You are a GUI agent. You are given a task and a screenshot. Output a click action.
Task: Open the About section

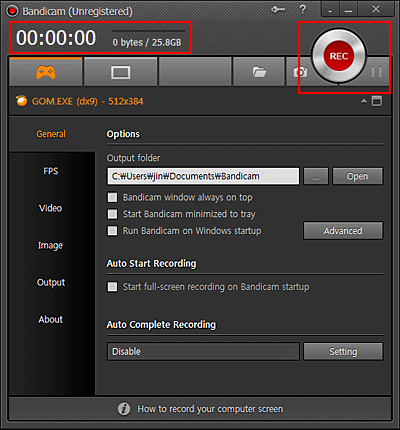click(51, 319)
